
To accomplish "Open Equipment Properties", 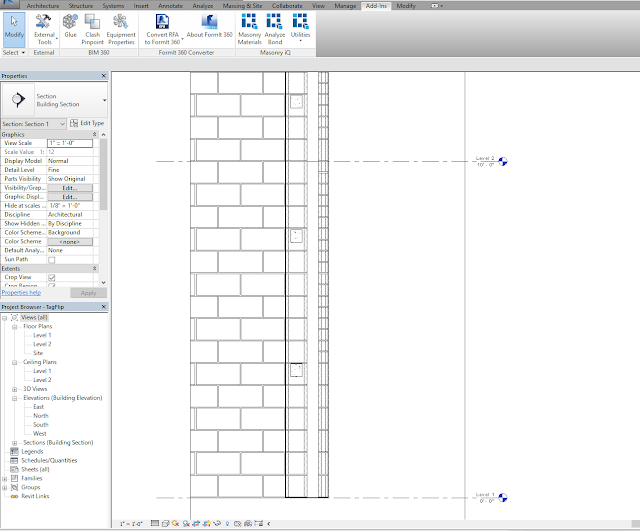I will coord(121,29).
